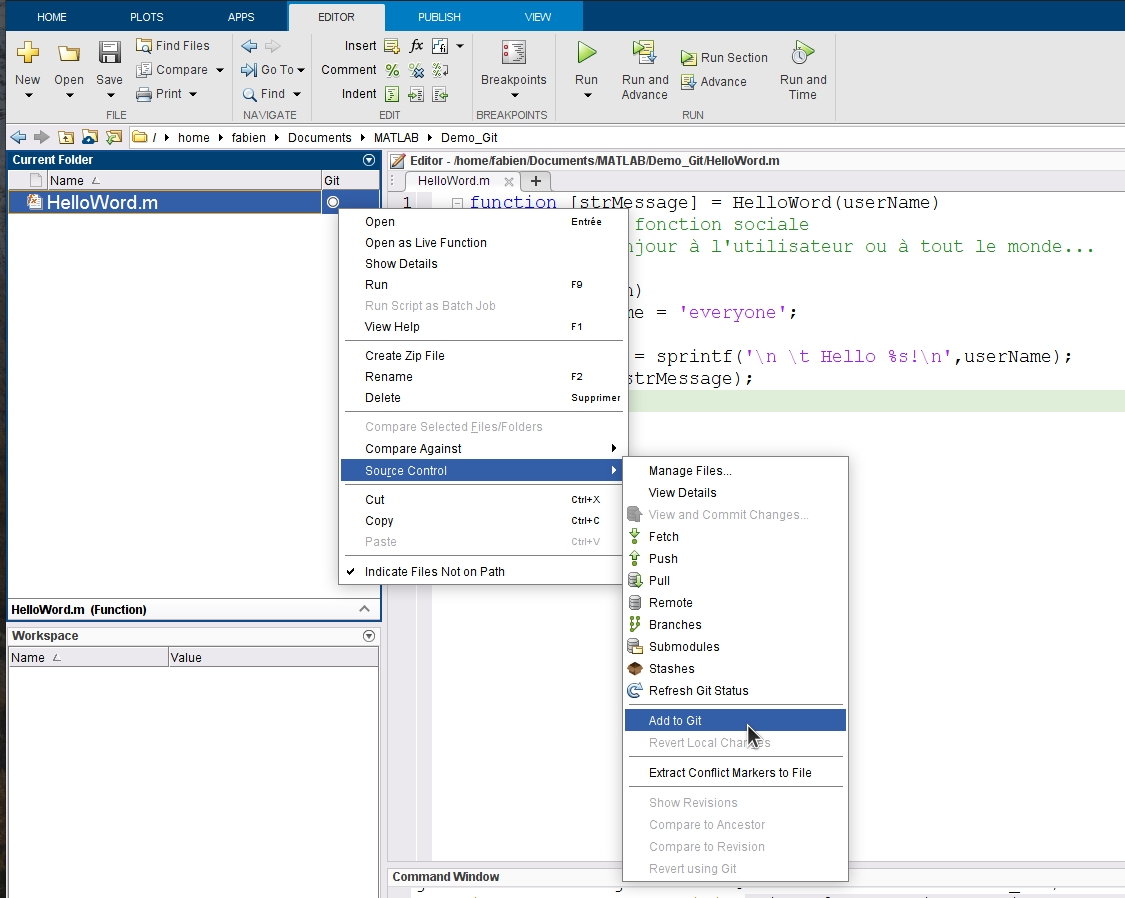Collapse the function code fold marker on line 1

(x=457, y=203)
